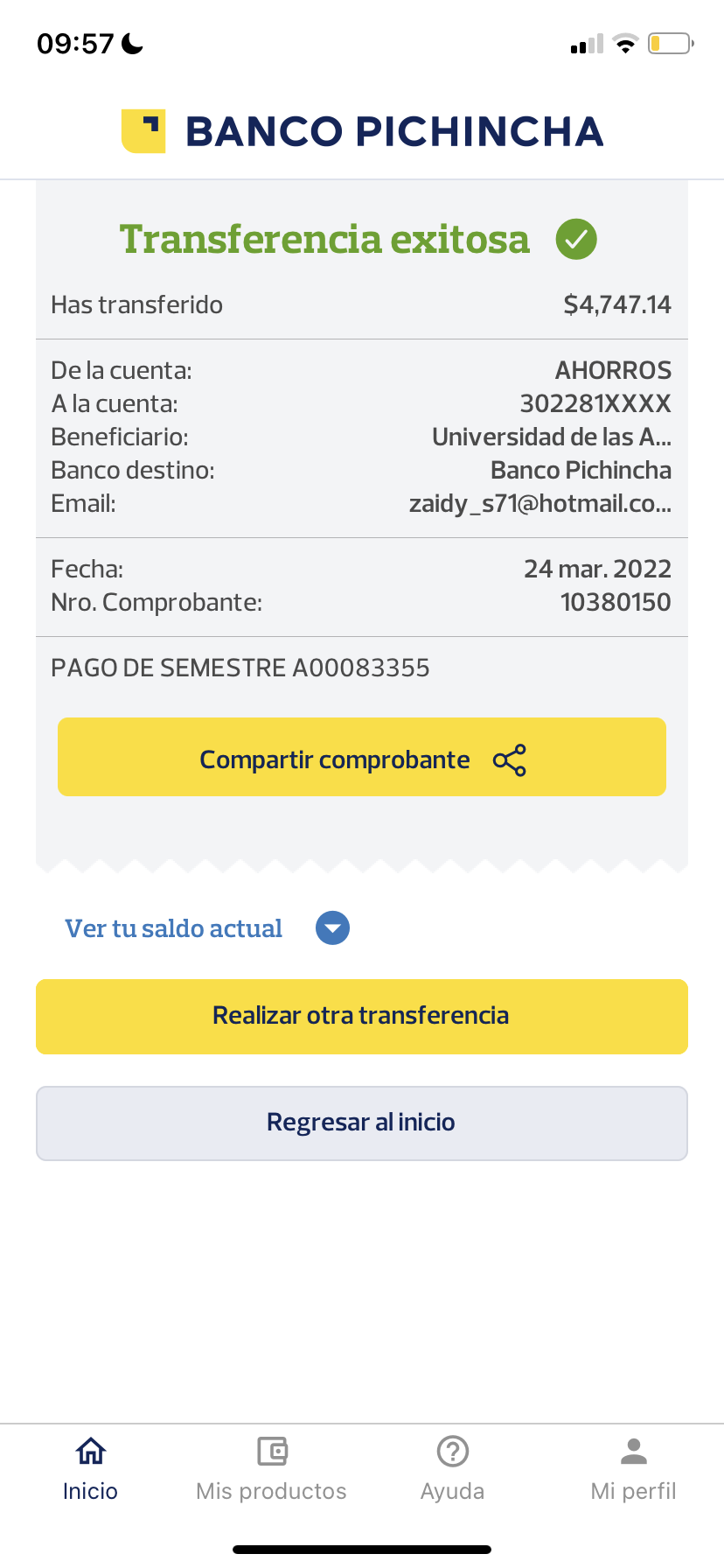The image size is (724, 1568).
Task: Tap Compartir comprobante button text
Action: [335, 759]
